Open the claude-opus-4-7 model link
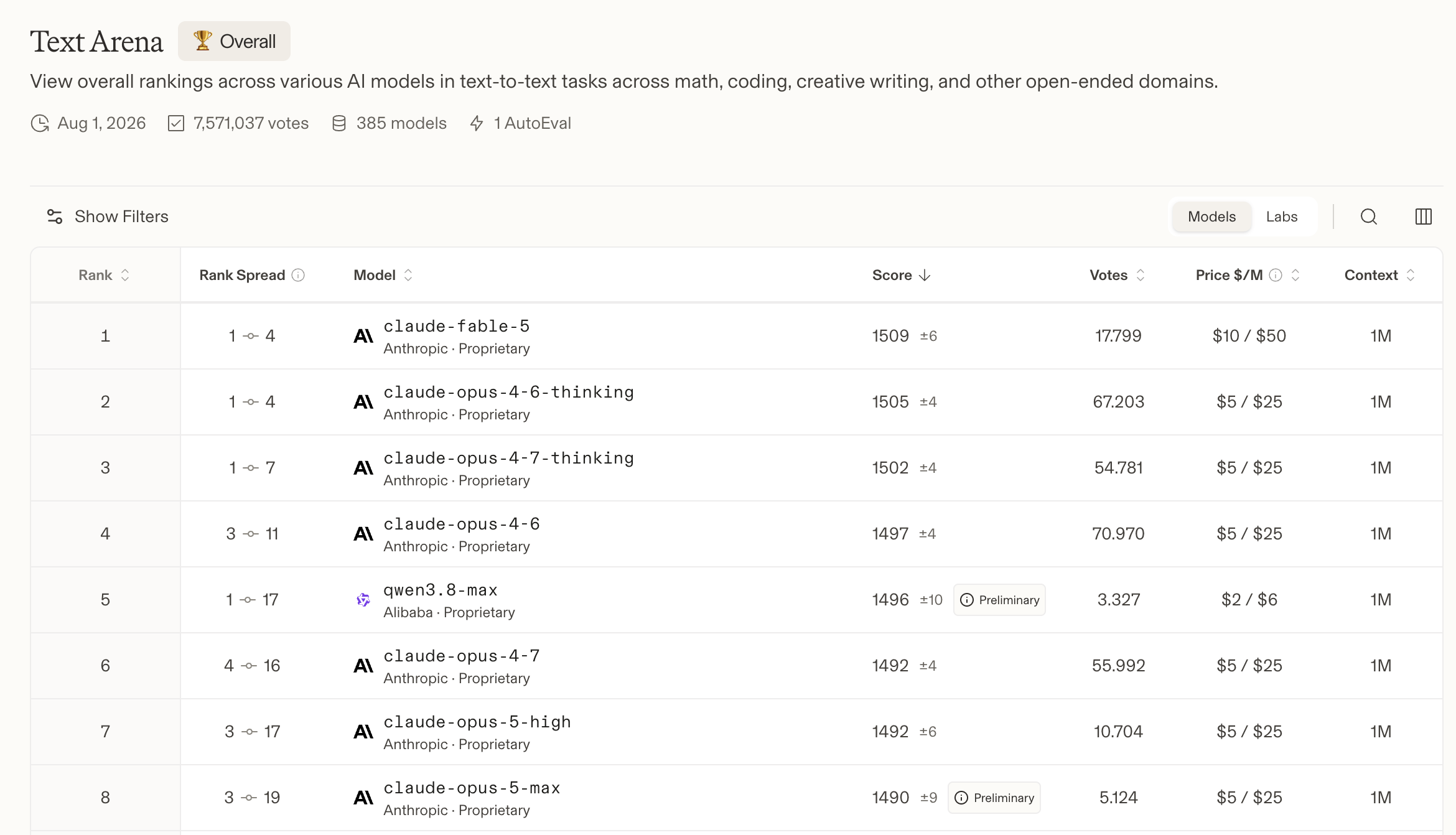The width and height of the screenshot is (1456, 835). point(462,656)
